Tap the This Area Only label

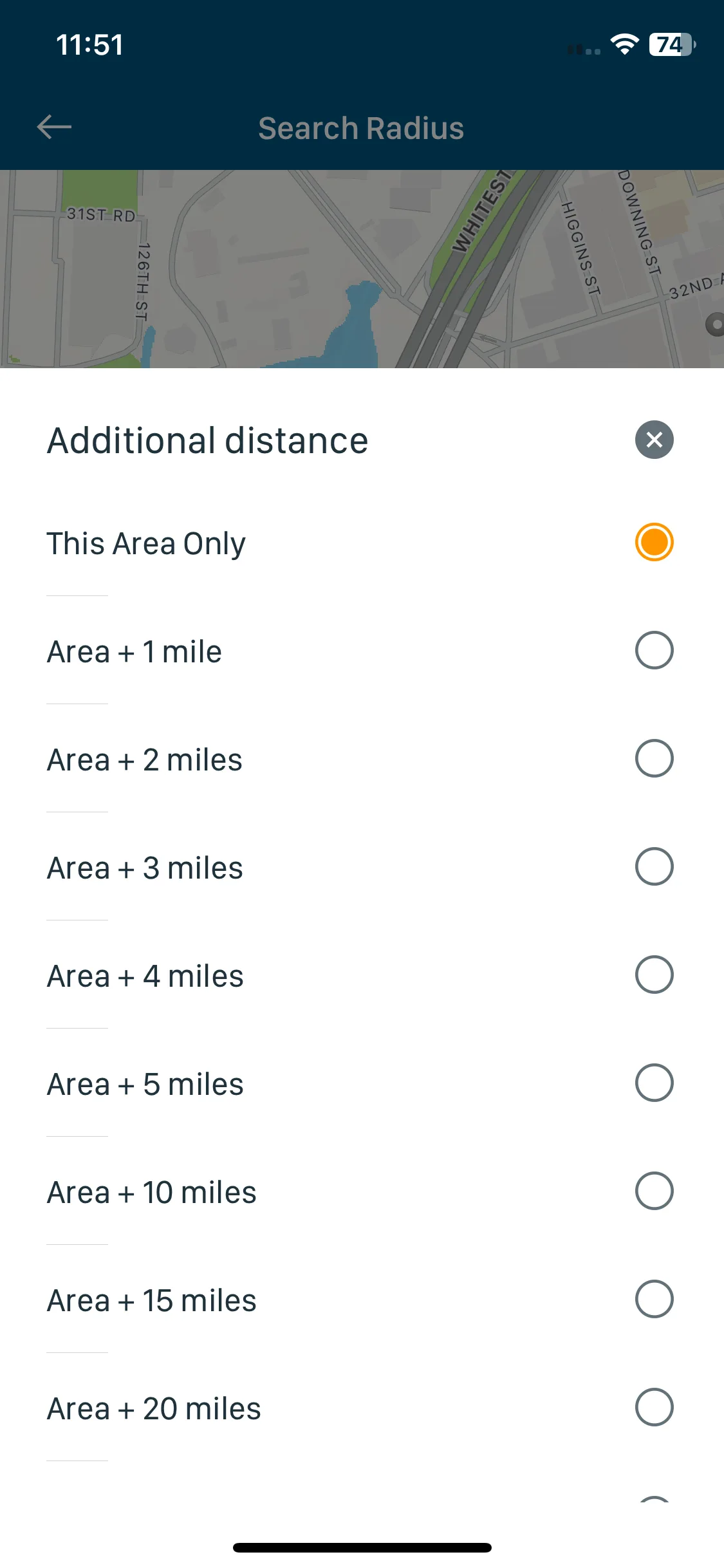tap(146, 544)
